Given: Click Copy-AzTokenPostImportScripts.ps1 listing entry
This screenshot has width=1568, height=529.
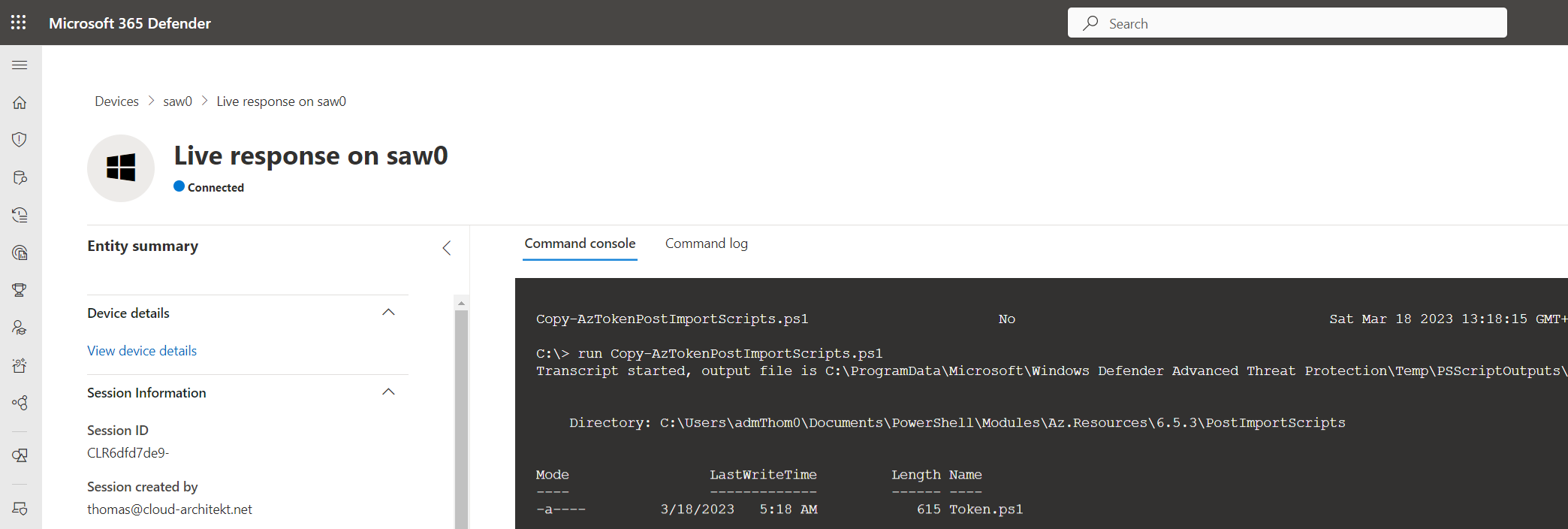Looking at the screenshot, I should (672, 319).
